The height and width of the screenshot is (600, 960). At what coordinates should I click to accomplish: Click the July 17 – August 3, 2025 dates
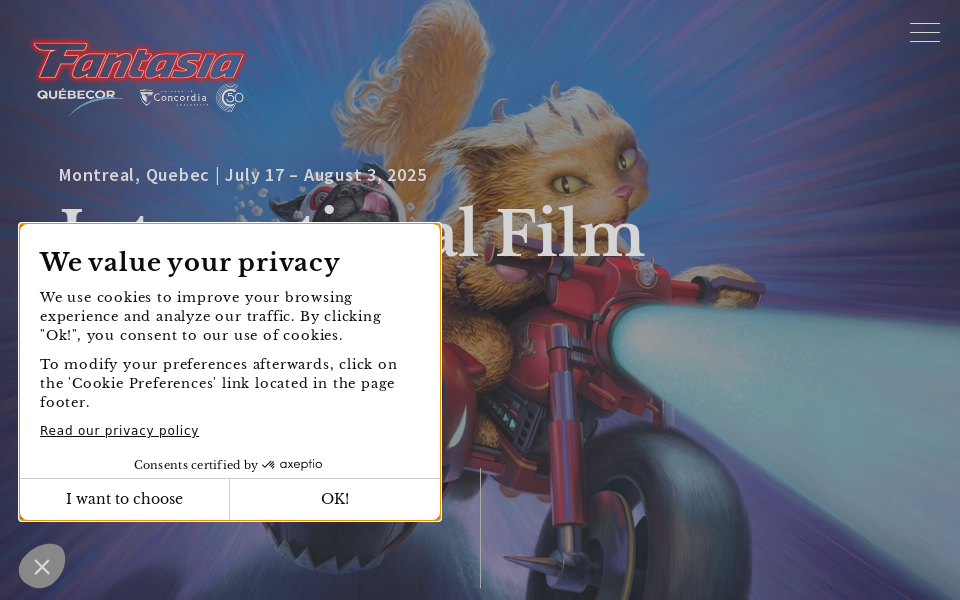(326, 175)
